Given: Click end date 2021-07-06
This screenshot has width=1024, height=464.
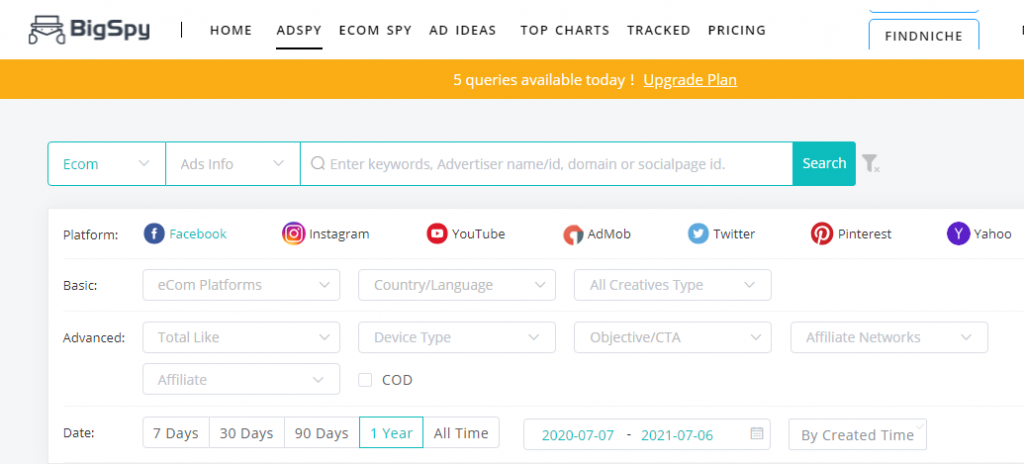Looking at the screenshot, I should (677, 435).
